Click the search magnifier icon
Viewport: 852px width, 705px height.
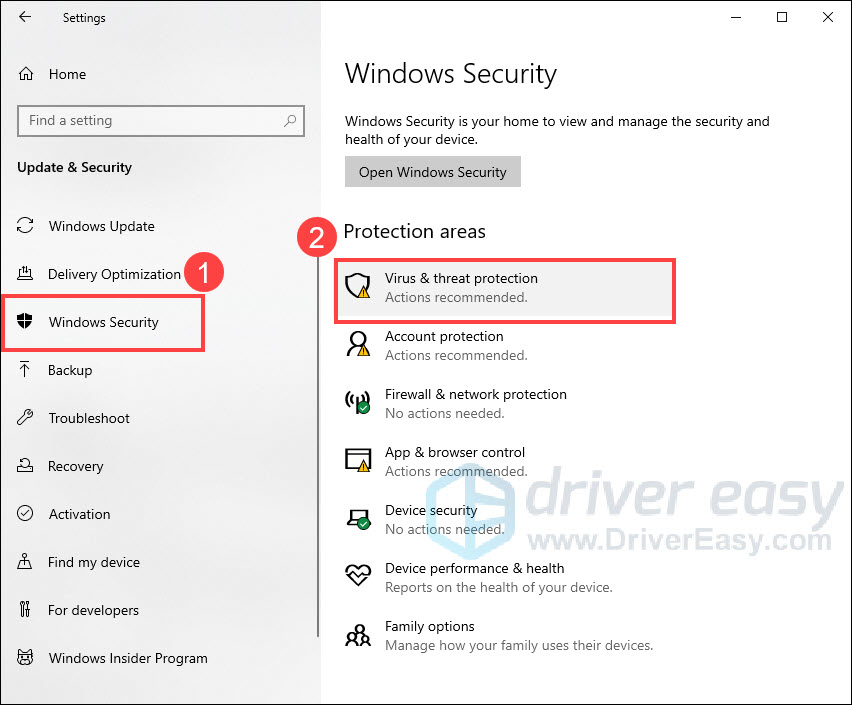pos(290,120)
